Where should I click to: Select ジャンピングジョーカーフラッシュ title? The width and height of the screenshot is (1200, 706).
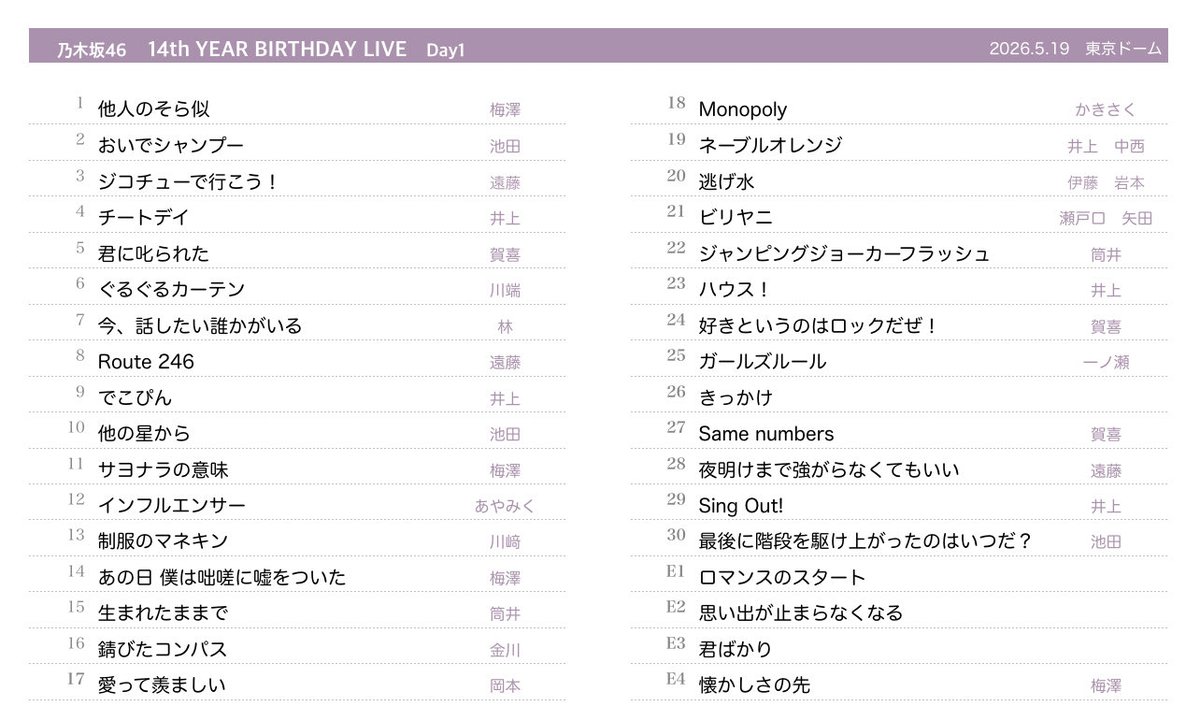844,253
